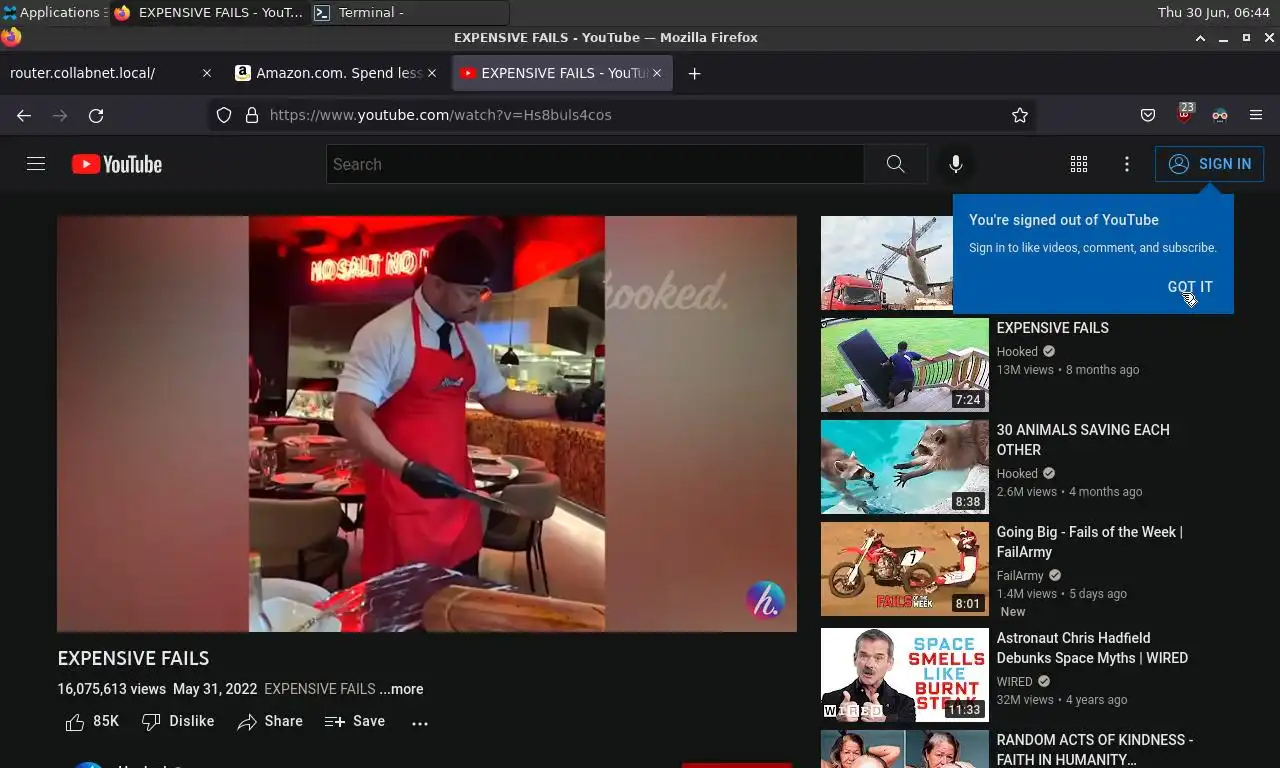Screen dimensions: 1280x768
Task: Expand the description with ...more
Action: [401, 689]
